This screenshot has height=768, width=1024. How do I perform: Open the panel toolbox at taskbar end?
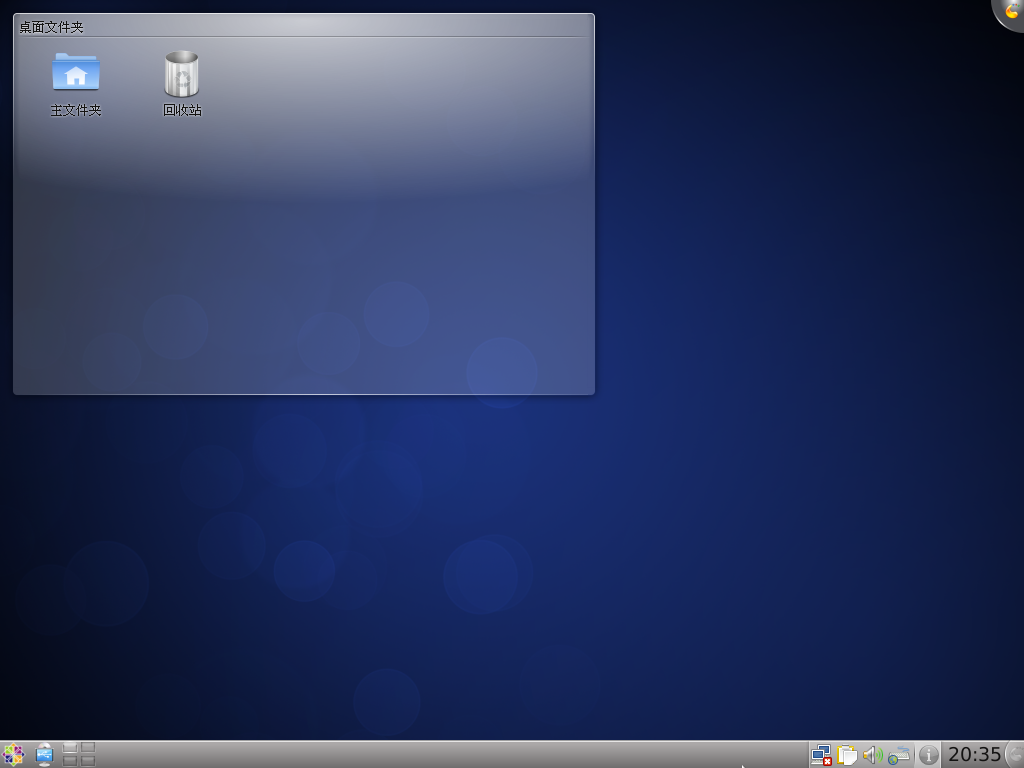coord(1016,755)
